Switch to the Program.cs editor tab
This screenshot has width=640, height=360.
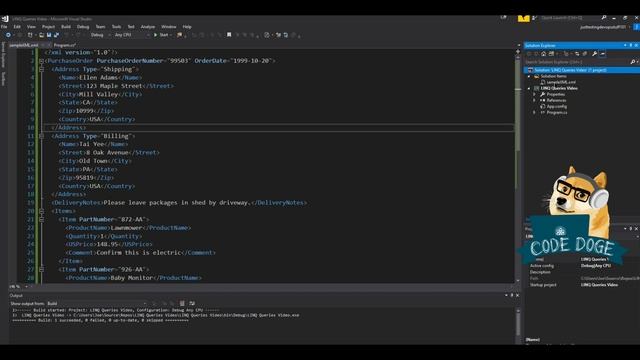pos(65,45)
